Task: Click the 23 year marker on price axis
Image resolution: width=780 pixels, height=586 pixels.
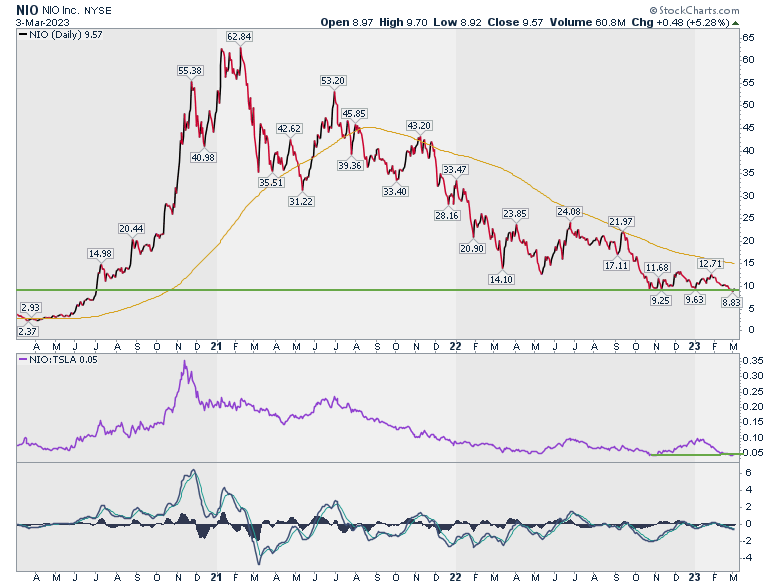Action: point(694,346)
